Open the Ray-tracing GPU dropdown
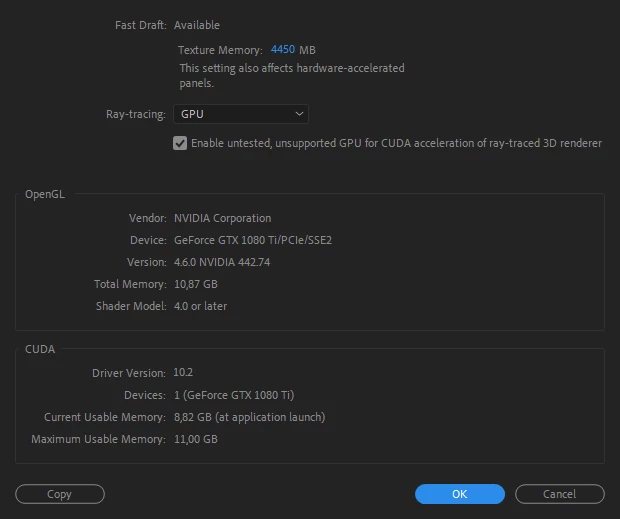 (x=241, y=114)
